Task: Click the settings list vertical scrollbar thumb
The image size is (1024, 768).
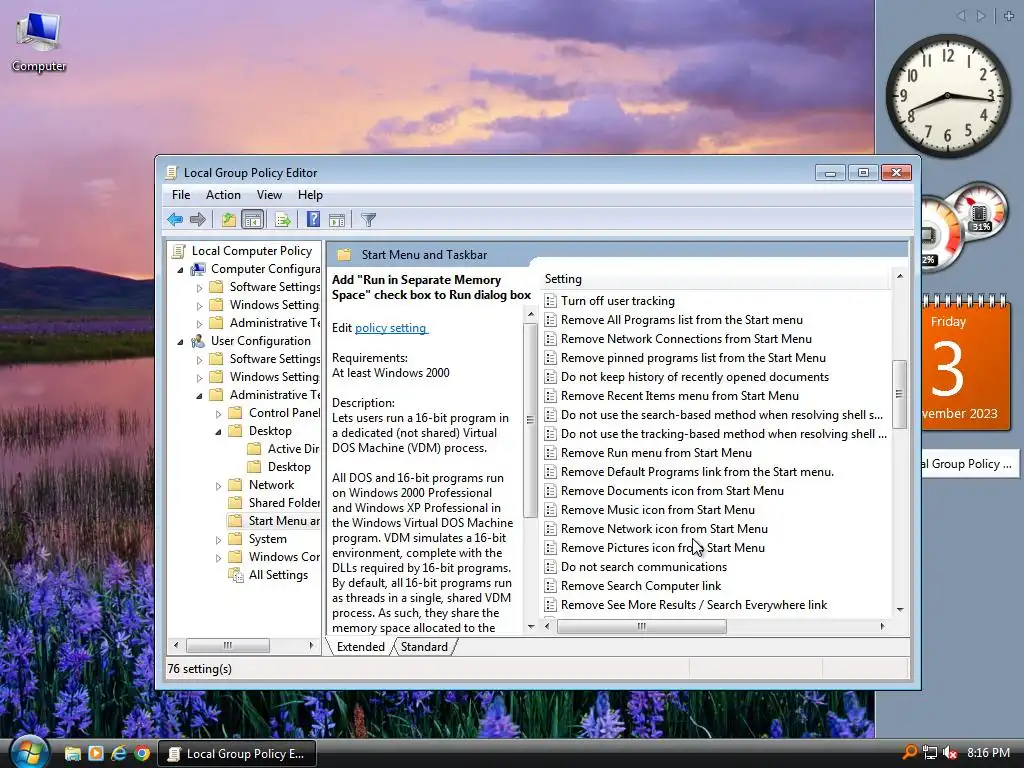Action: click(899, 394)
